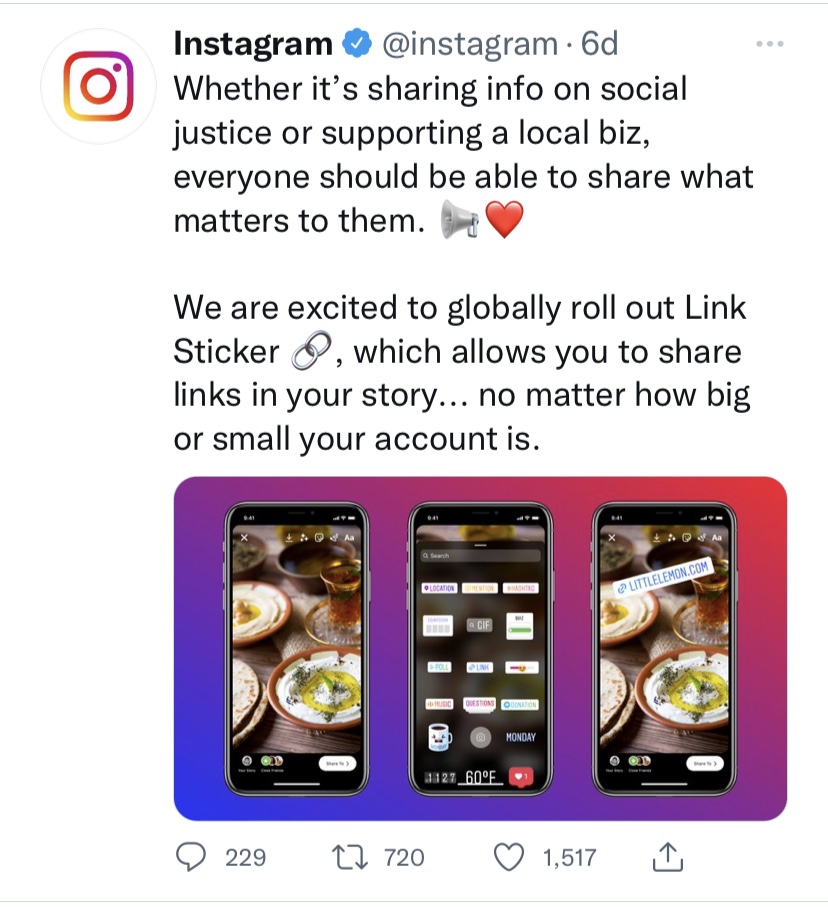Open the three-dot more options menu
This screenshot has height=907, width=828.
[770, 43]
